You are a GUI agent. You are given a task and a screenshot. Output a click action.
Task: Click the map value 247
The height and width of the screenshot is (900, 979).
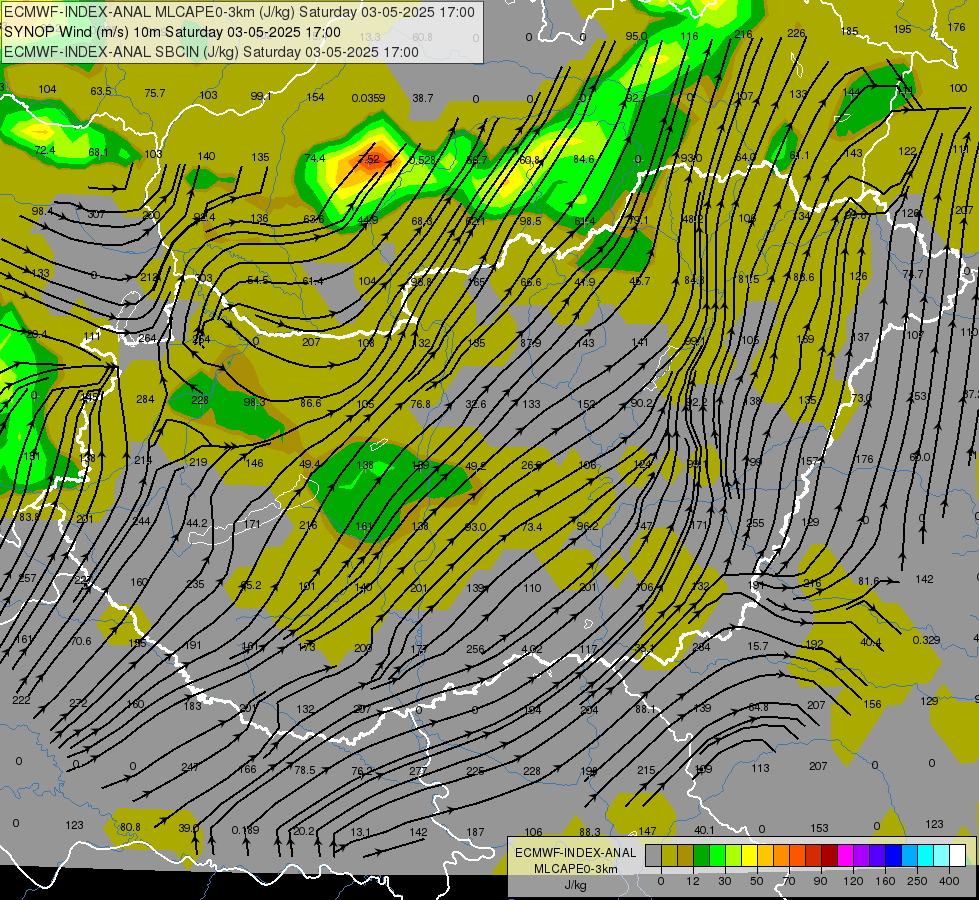[190, 767]
